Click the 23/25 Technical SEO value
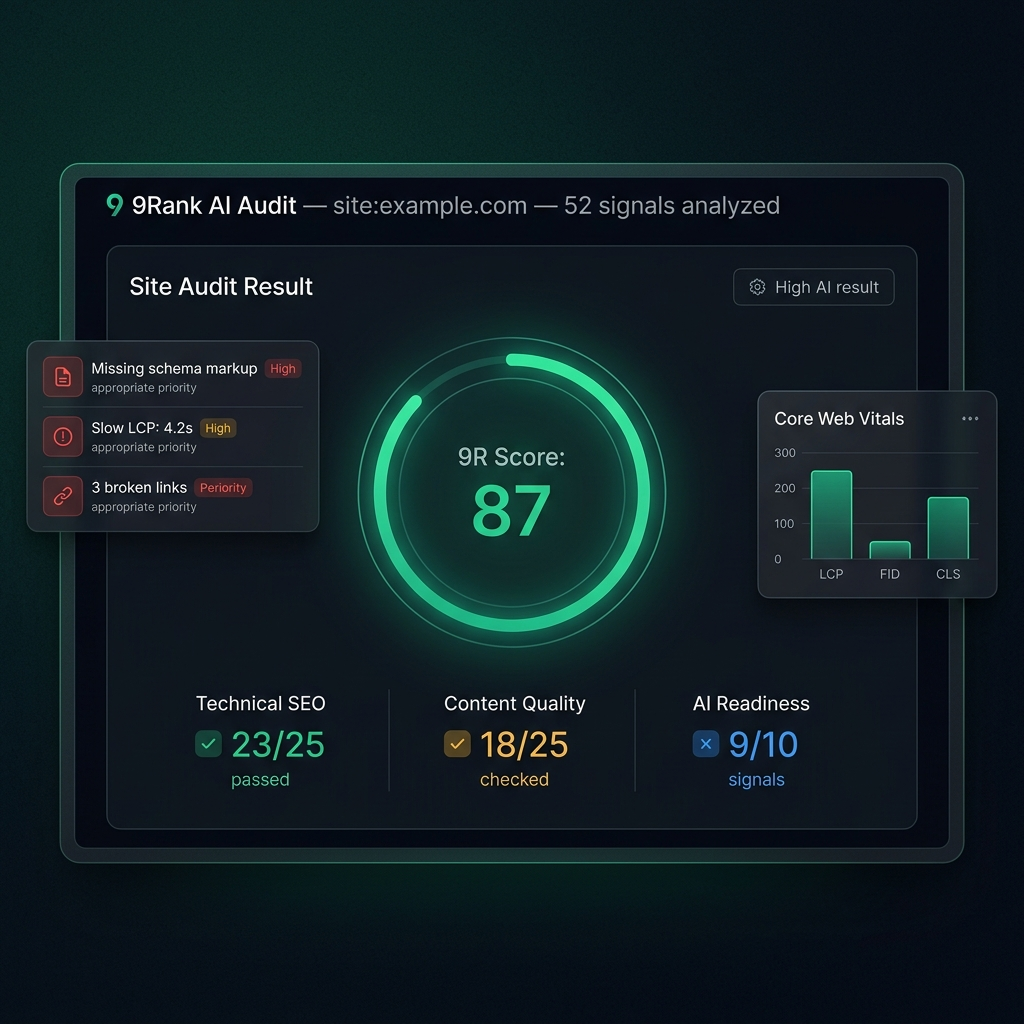The image size is (1024, 1024). point(278,744)
